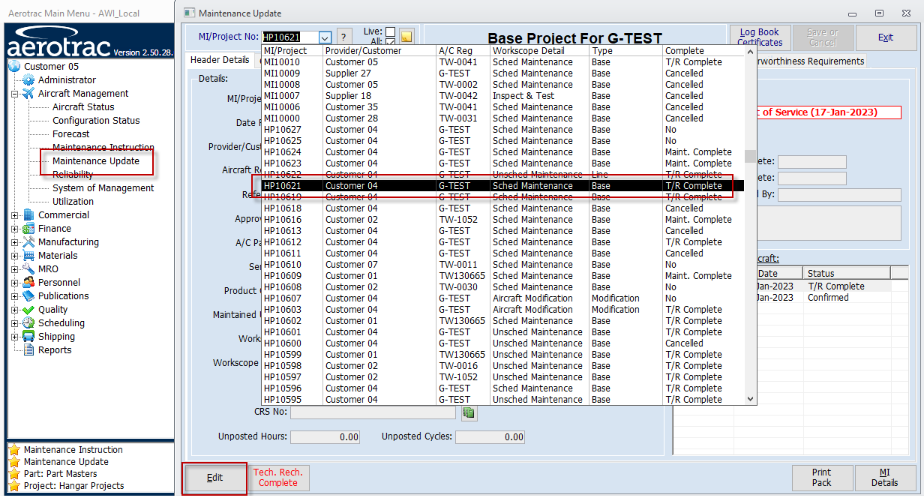Screen dimensions: 924x496
Task: Open Configuration Status in the tree
Action: [x=96, y=120]
